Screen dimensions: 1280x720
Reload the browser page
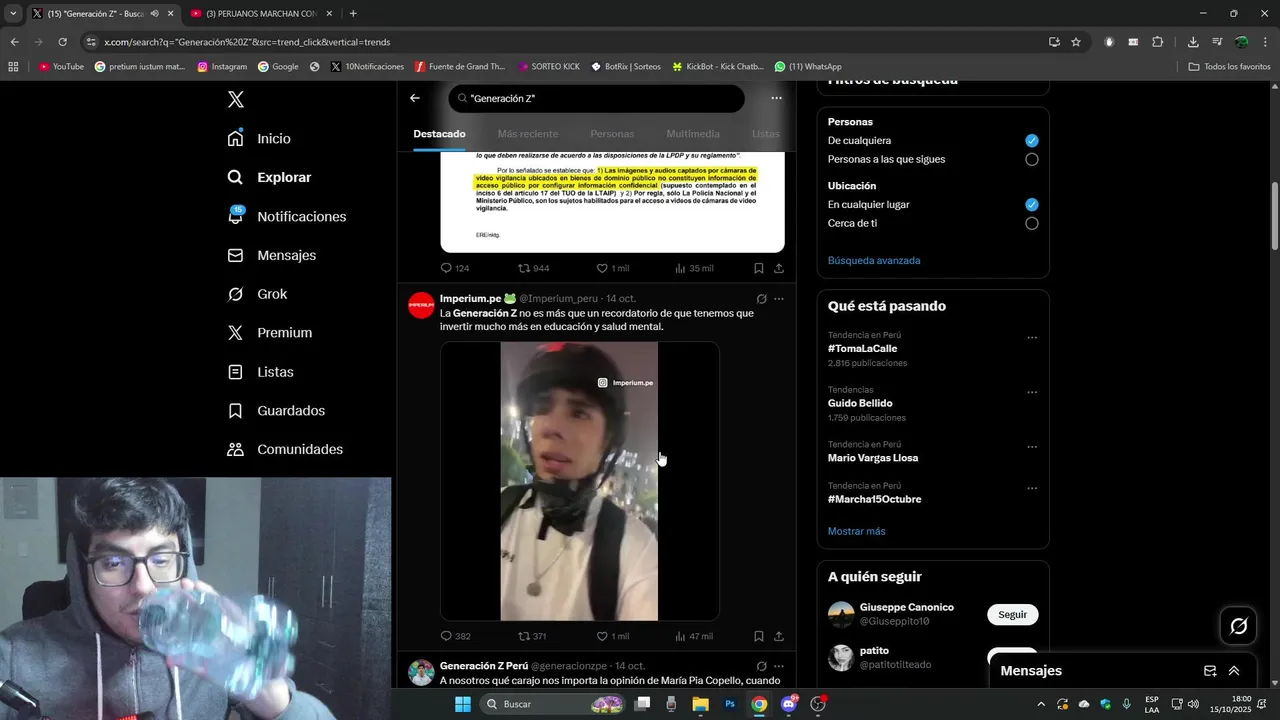62,42
